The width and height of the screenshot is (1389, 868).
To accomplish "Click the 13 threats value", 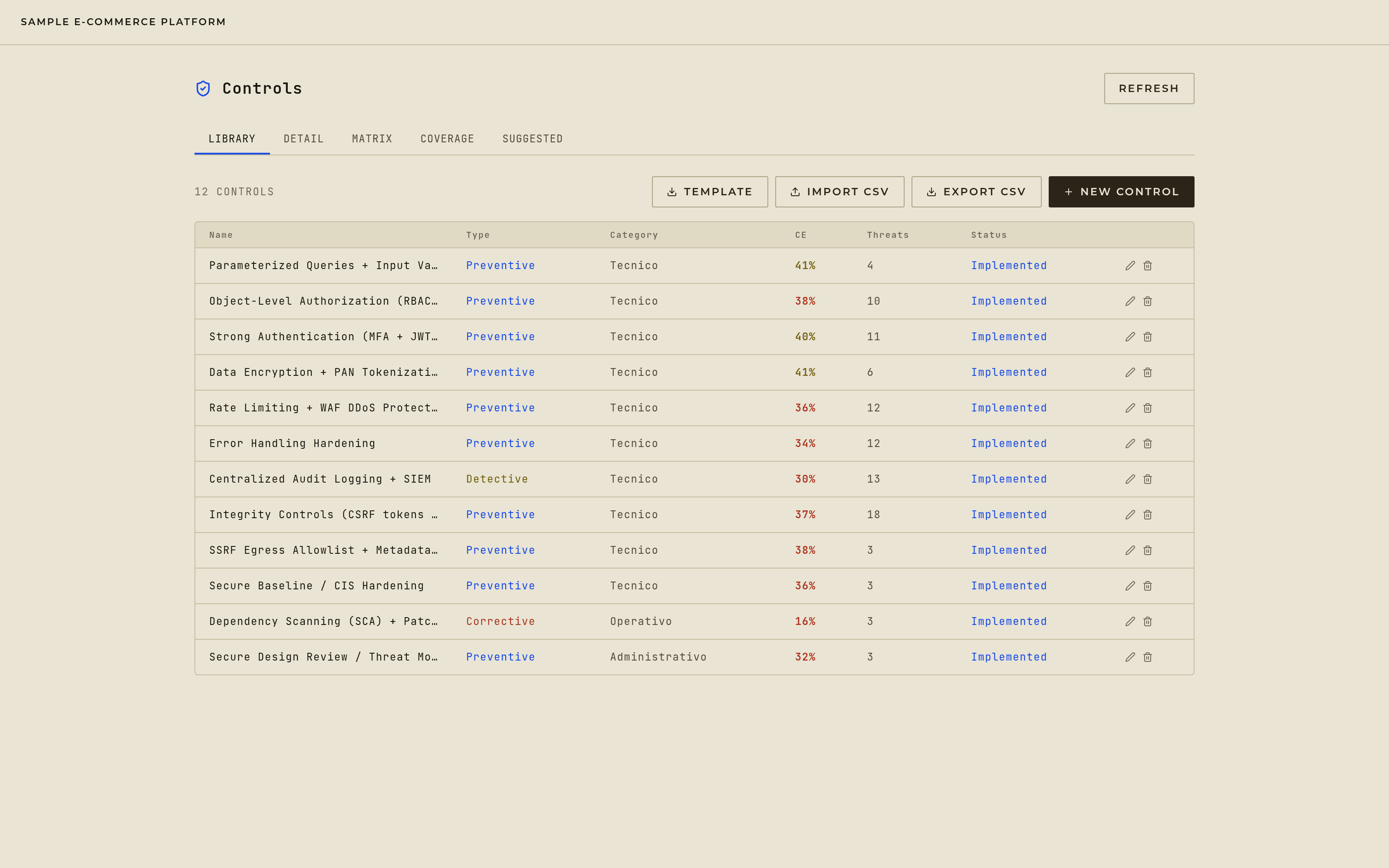I will 873,479.
